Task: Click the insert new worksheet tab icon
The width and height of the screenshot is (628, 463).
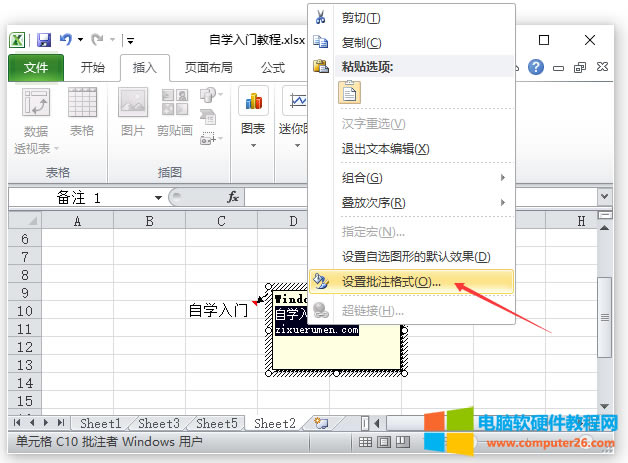Action: pyautogui.click(x=321, y=423)
